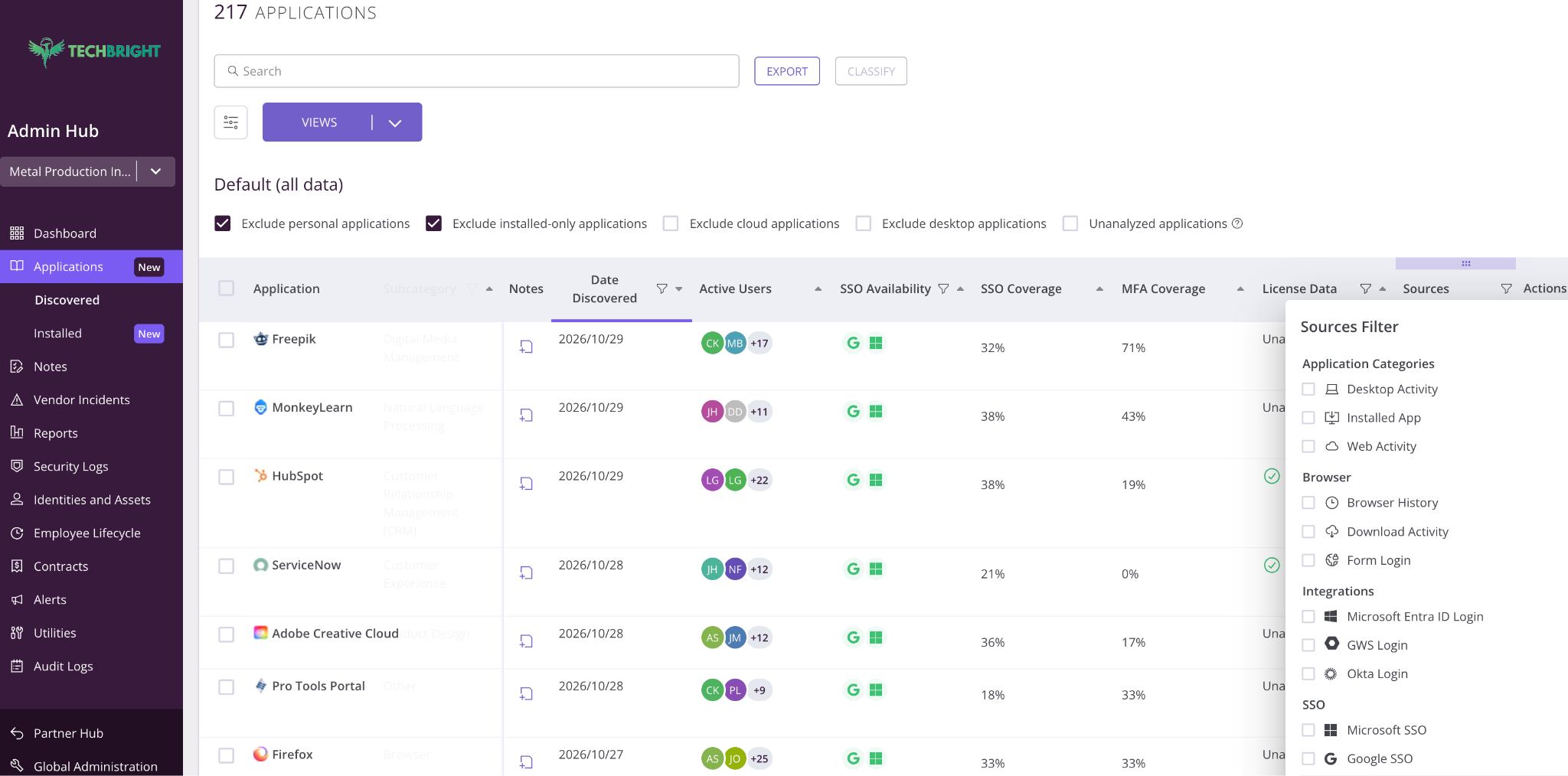
Task: Open the filter settings icon button
Action: click(x=230, y=122)
